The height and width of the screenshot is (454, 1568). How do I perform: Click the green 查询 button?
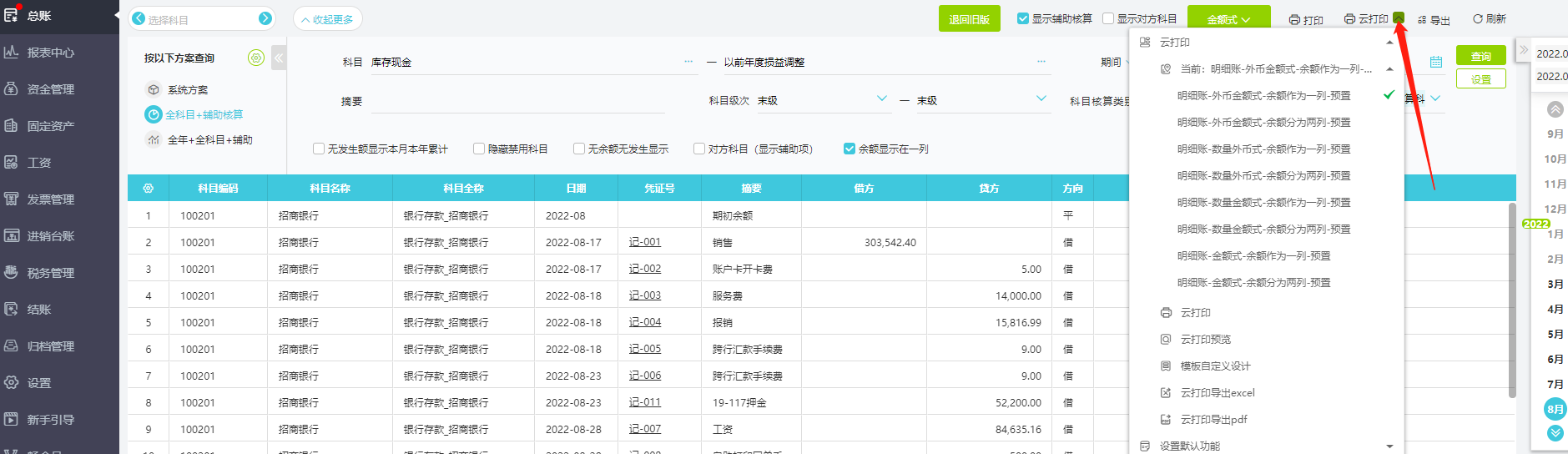pyautogui.click(x=1480, y=56)
